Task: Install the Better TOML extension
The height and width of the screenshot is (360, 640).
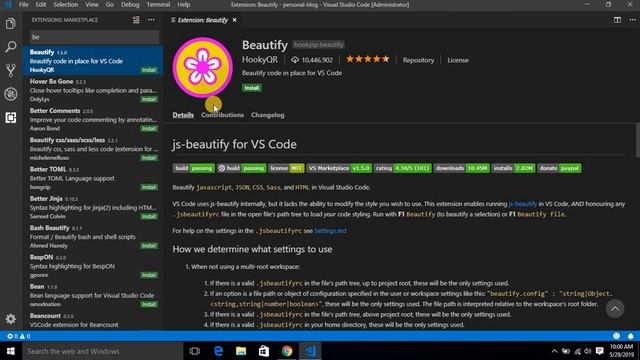Action: (x=149, y=187)
